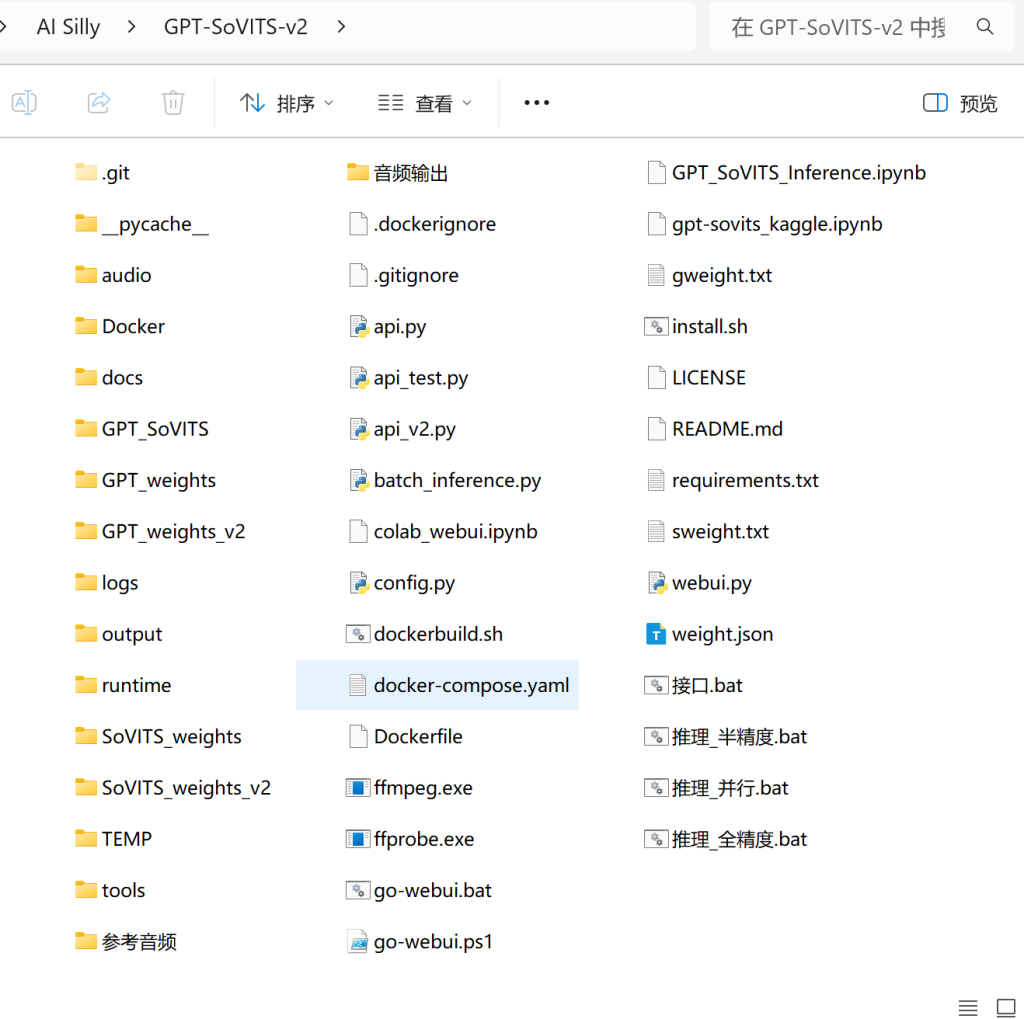Select GPT-SoVITS-v2 in the breadcrumb

pyautogui.click(x=235, y=27)
